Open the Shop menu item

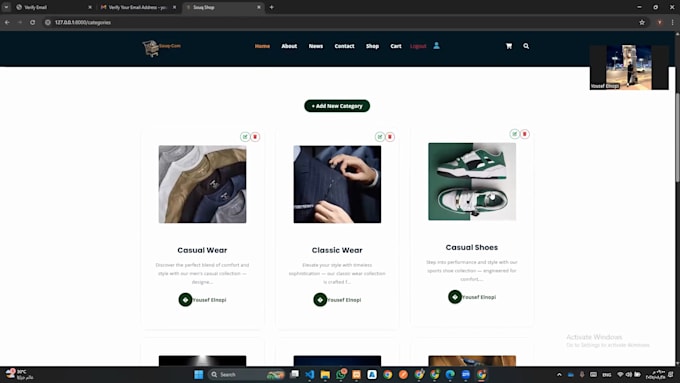(372, 46)
